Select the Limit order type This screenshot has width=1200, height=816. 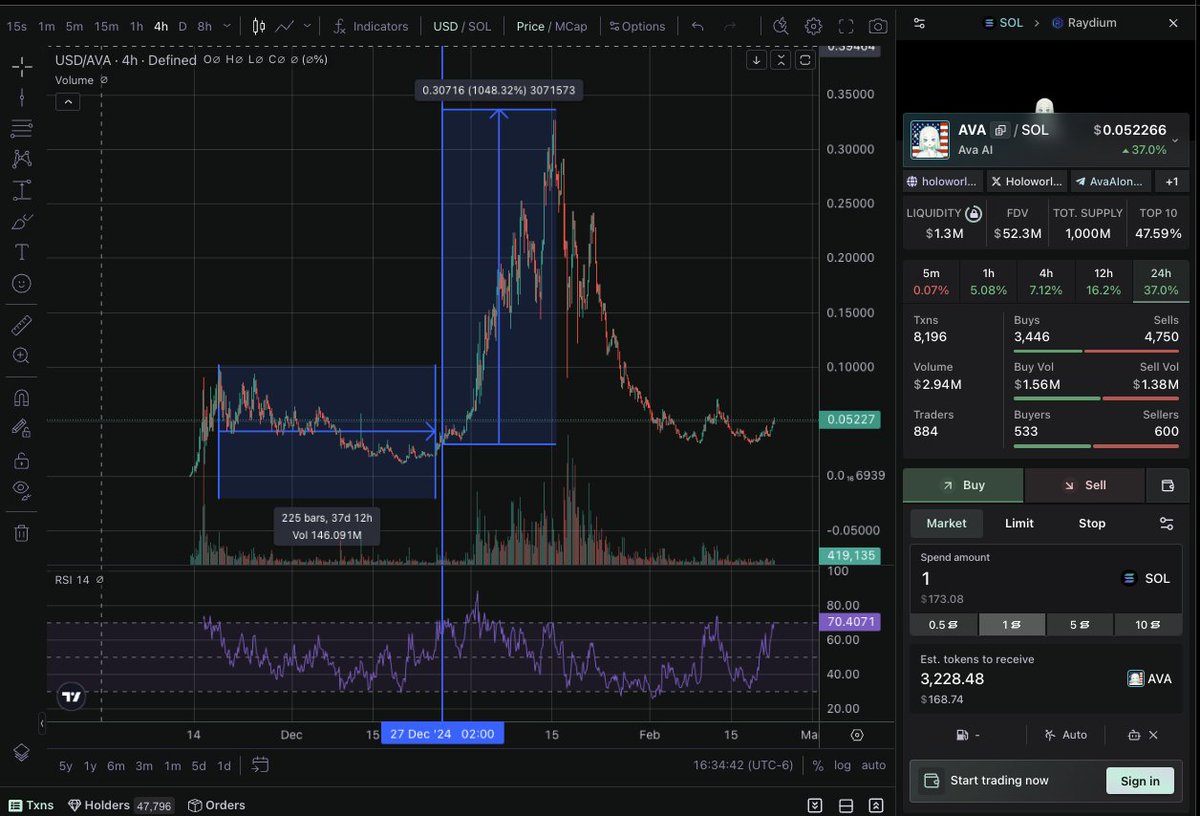(x=1019, y=523)
